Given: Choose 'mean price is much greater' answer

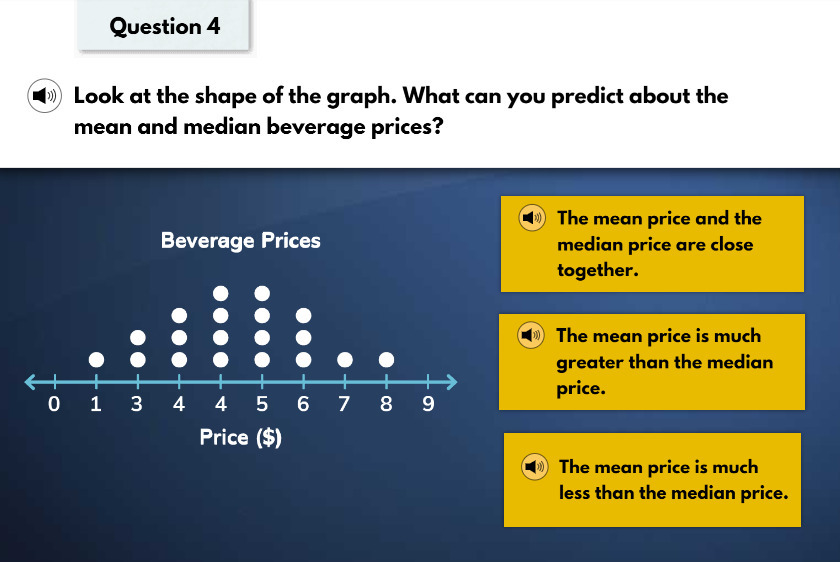Looking at the screenshot, I should (x=651, y=362).
